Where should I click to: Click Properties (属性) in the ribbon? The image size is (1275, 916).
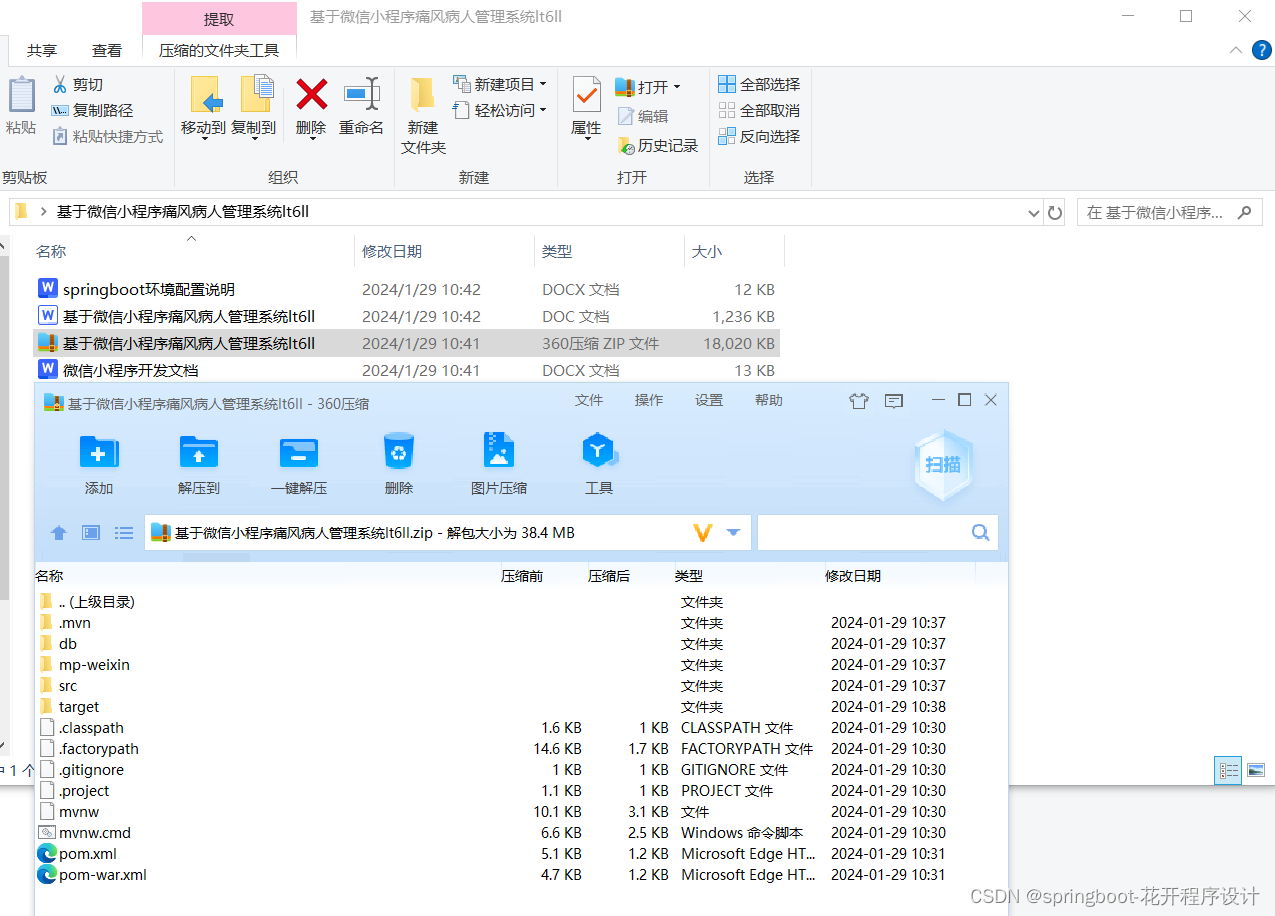(586, 107)
